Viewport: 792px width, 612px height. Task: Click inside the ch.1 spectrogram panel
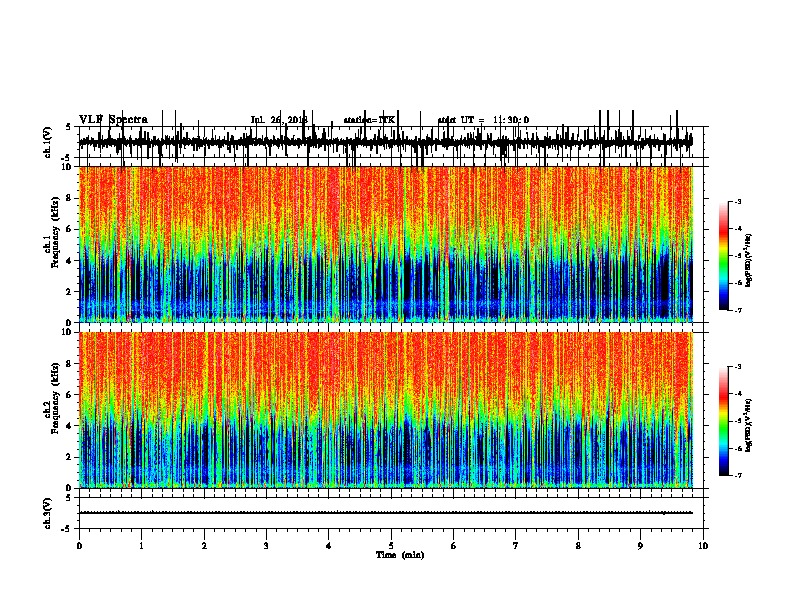386,244
